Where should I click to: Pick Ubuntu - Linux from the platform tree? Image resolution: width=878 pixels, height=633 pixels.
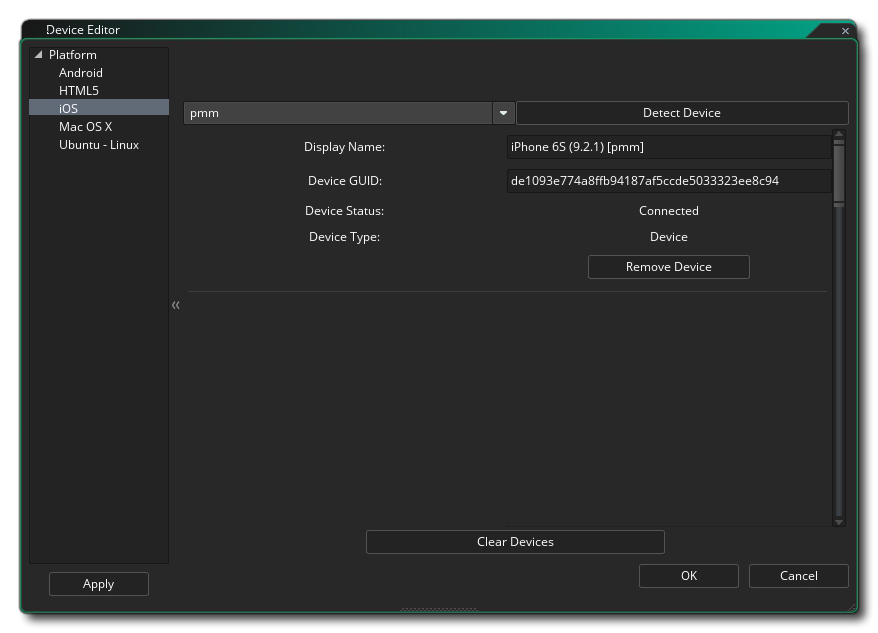click(x=98, y=145)
